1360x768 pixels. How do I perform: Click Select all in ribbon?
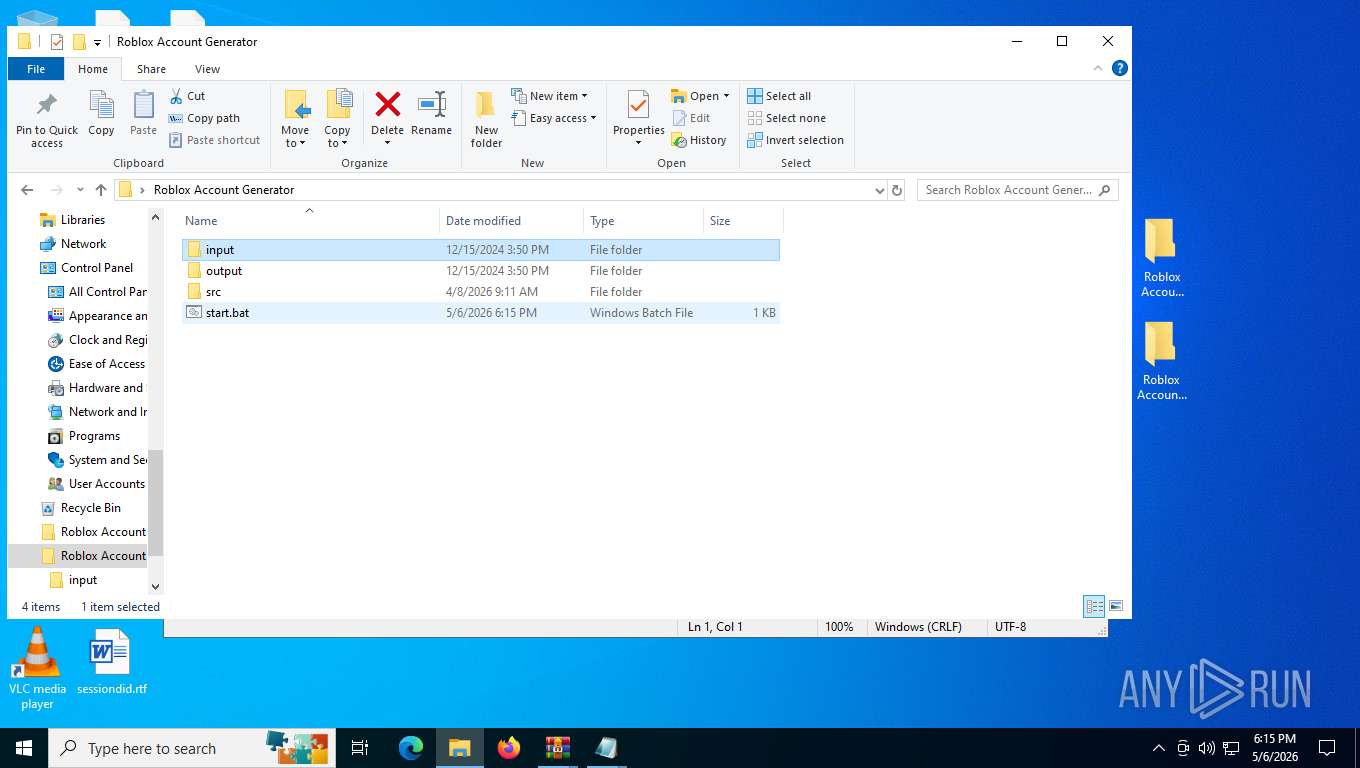(x=779, y=96)
